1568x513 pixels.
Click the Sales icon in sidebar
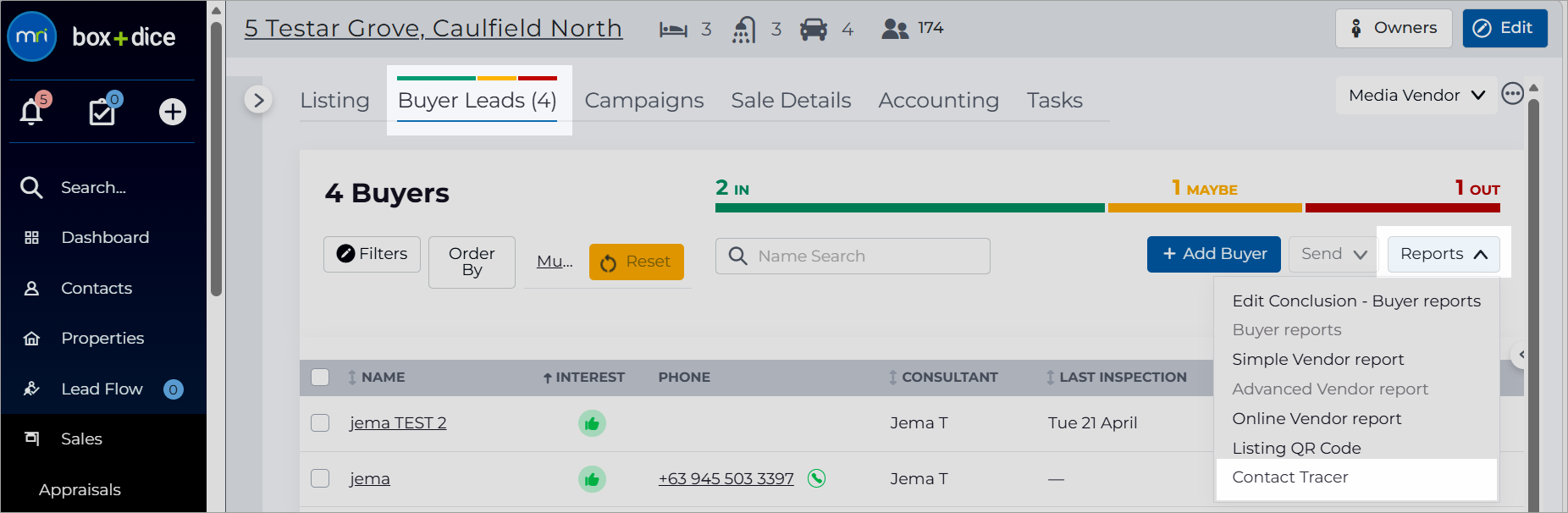click(31, 439)
